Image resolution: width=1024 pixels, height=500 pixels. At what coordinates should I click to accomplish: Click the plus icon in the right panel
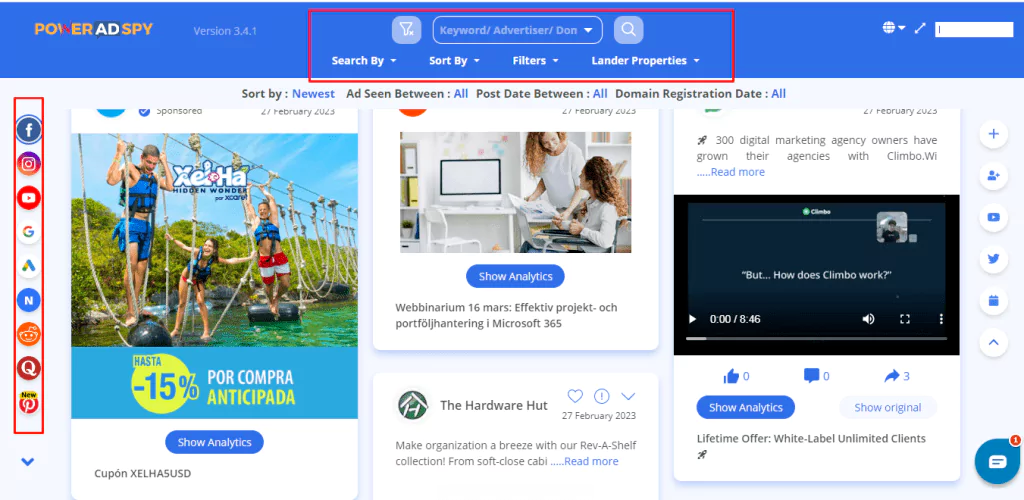click(x=993, y=134)
